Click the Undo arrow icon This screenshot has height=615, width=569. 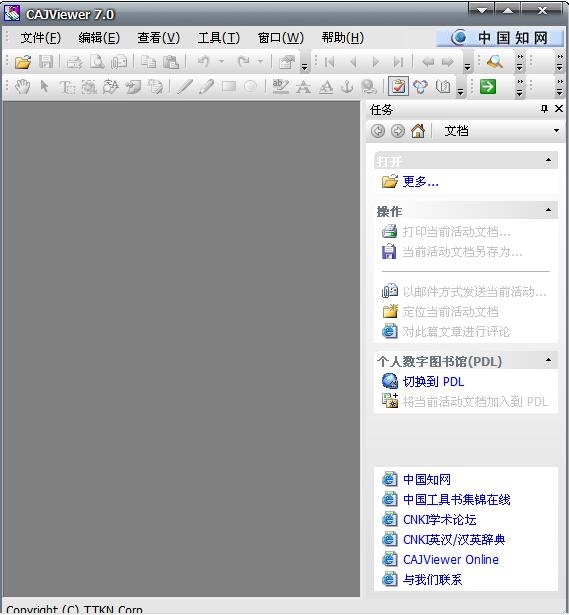pyautogui.click(x=203, y=61)
